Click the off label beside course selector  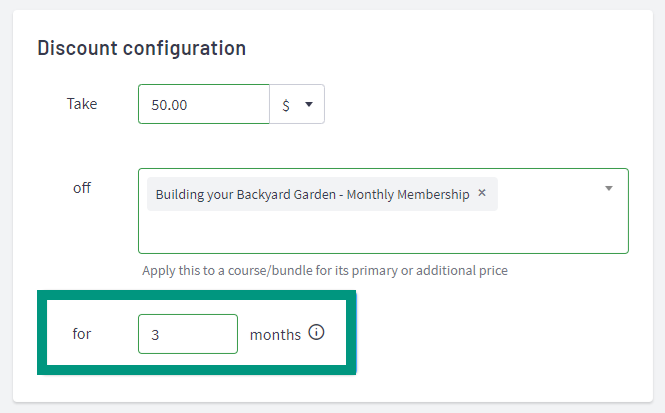click(x=82, y=187)
